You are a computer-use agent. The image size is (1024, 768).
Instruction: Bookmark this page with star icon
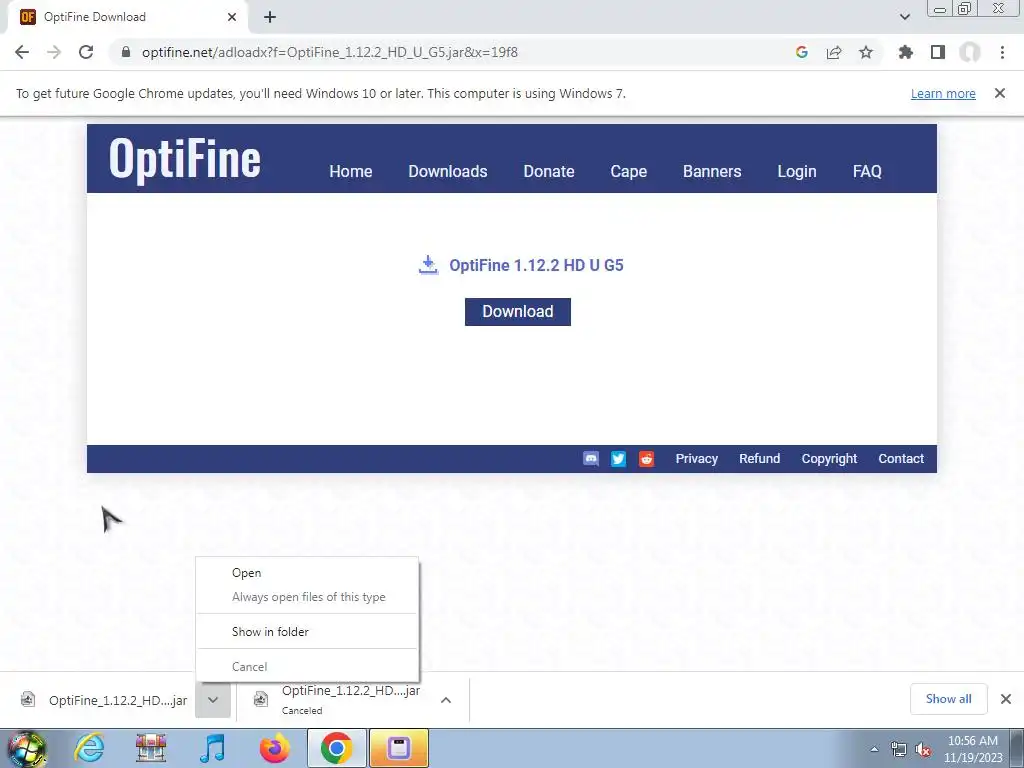[x=866, y=52]
